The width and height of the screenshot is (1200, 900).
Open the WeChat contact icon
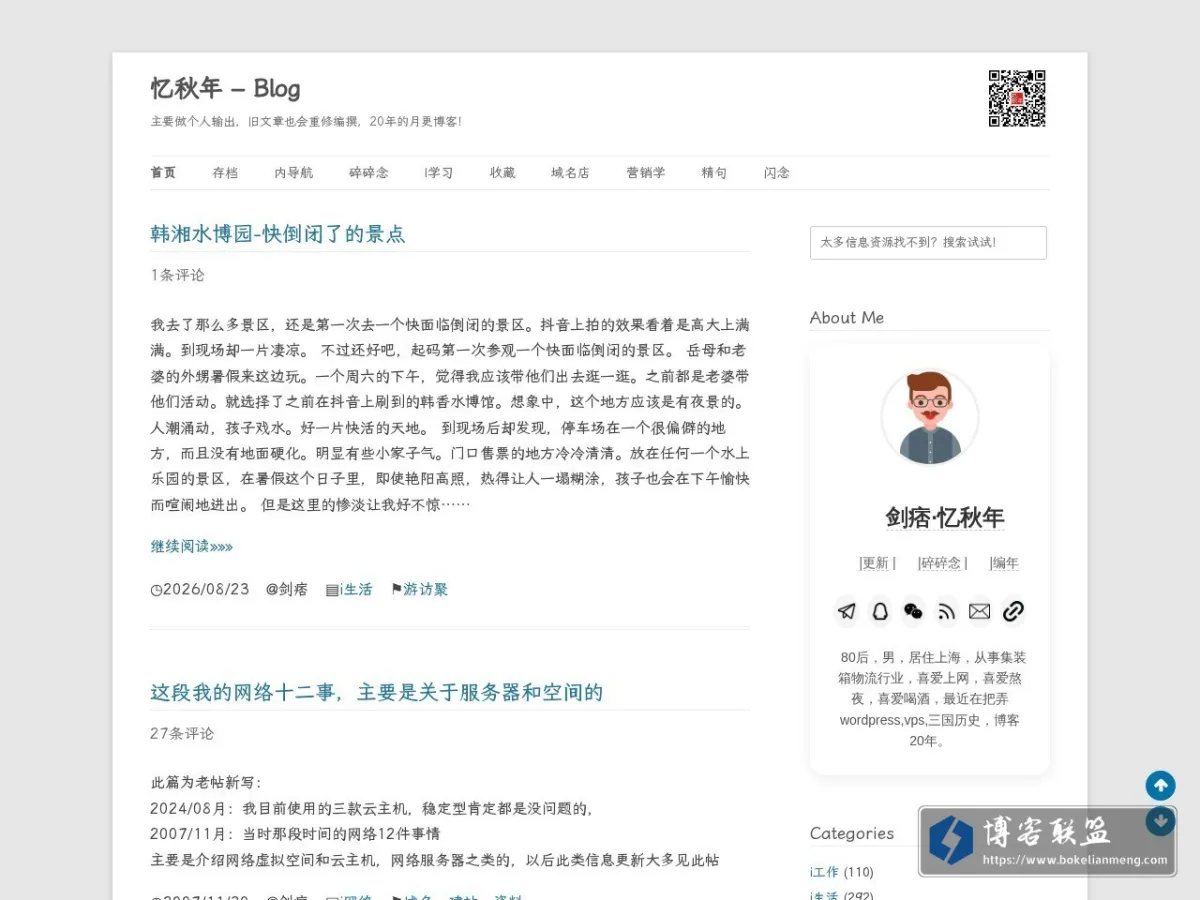tap(913, 611)
